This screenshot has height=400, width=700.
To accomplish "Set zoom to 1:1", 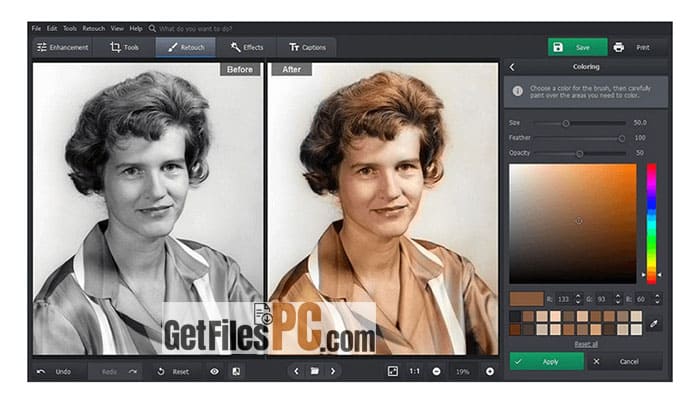I will coord(415,371).
